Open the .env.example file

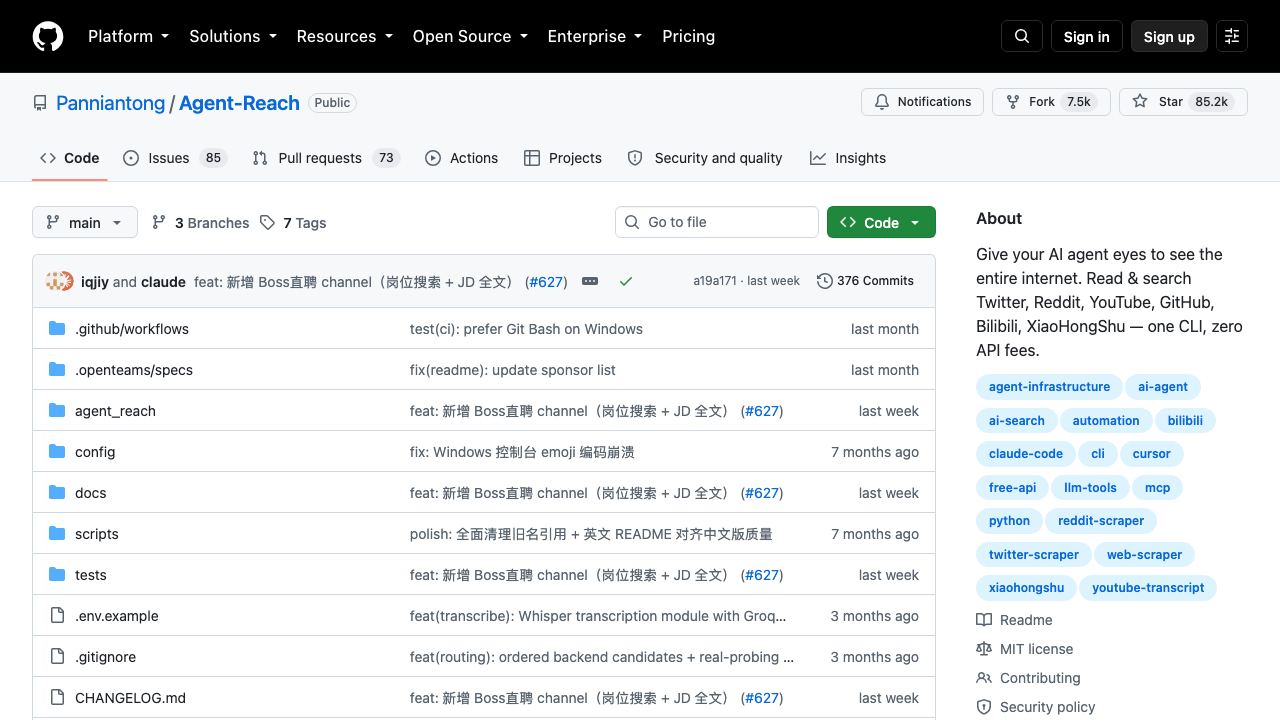[x=117, y=616]
